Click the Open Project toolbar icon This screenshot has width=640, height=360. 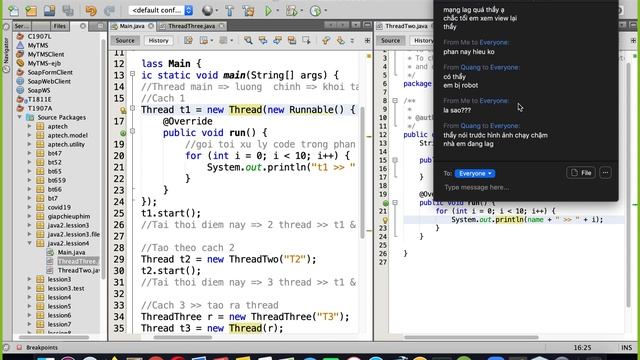(x=49, y=11)
